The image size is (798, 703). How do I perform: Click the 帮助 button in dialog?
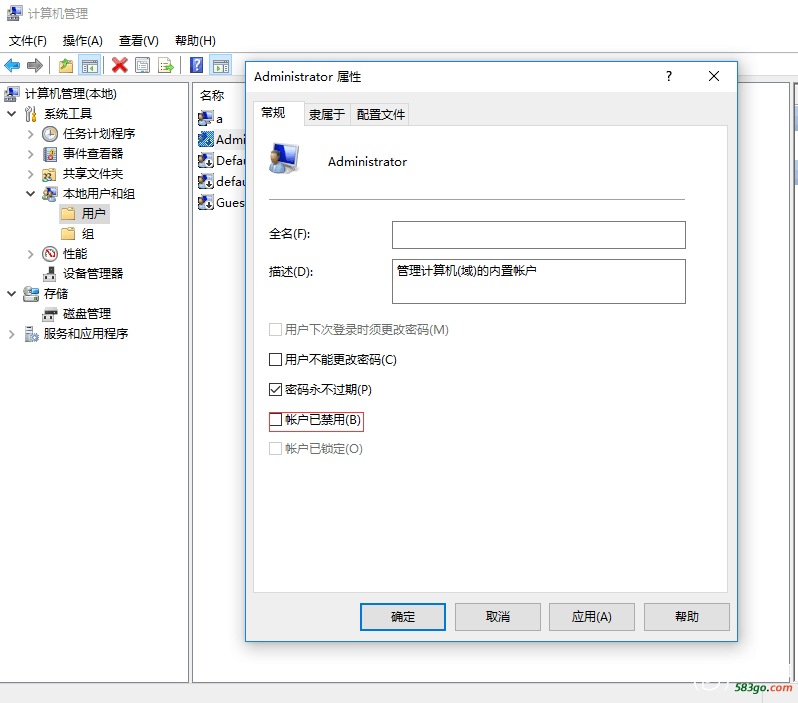687,616
